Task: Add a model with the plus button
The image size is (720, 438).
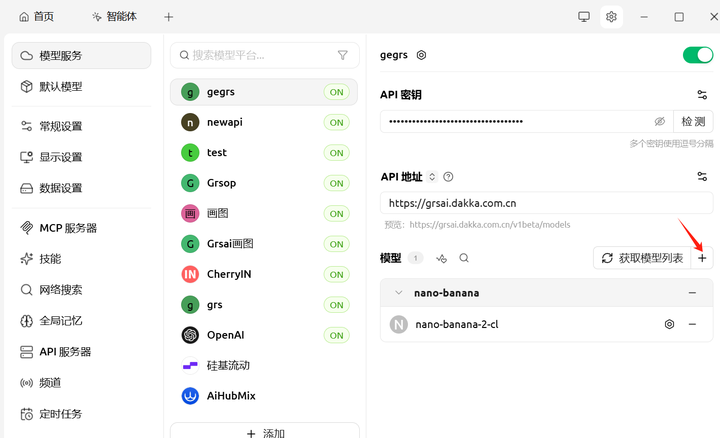Action: point(702,258)
